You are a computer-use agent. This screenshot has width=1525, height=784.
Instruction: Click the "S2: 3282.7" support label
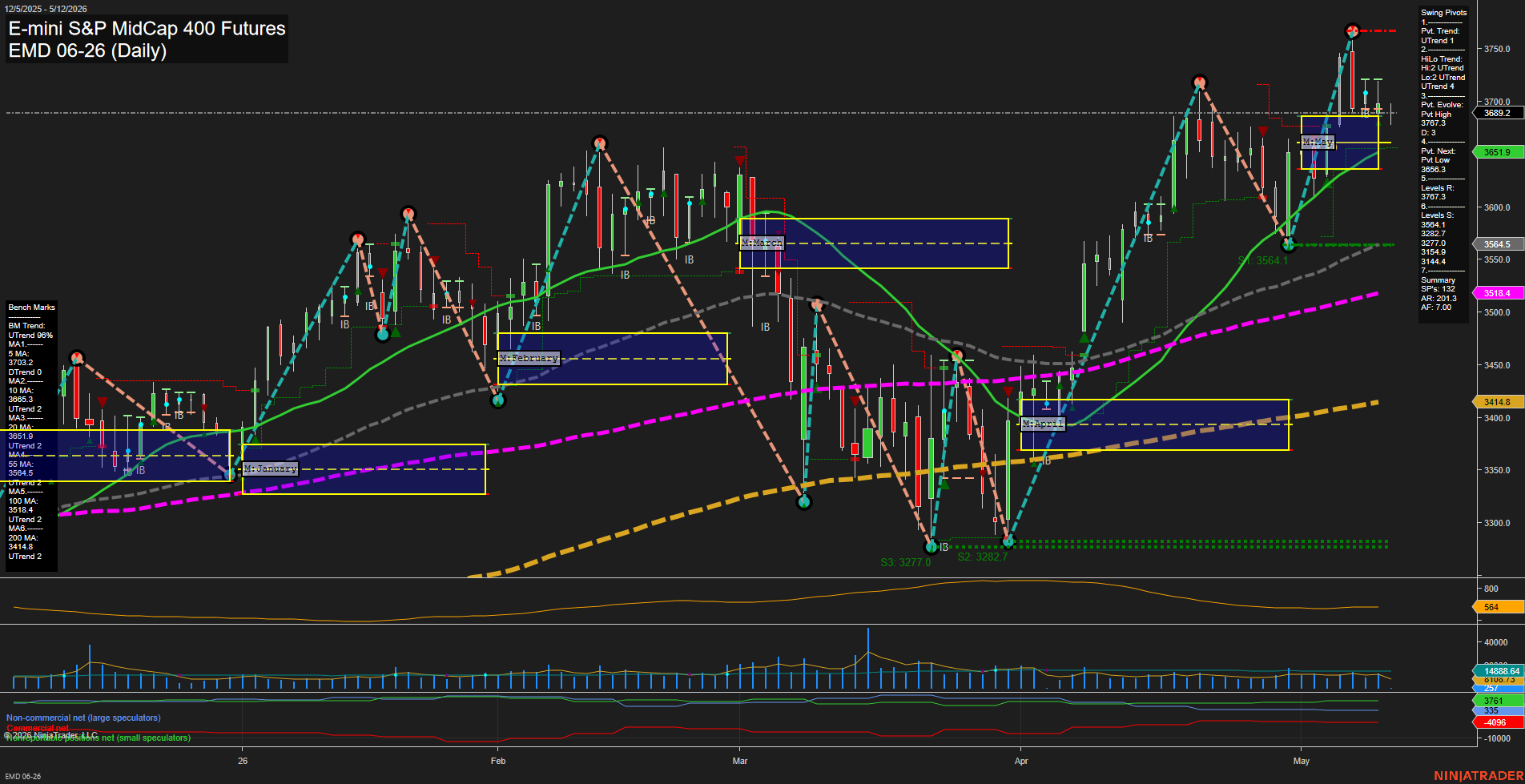click(x=983, y=557)
